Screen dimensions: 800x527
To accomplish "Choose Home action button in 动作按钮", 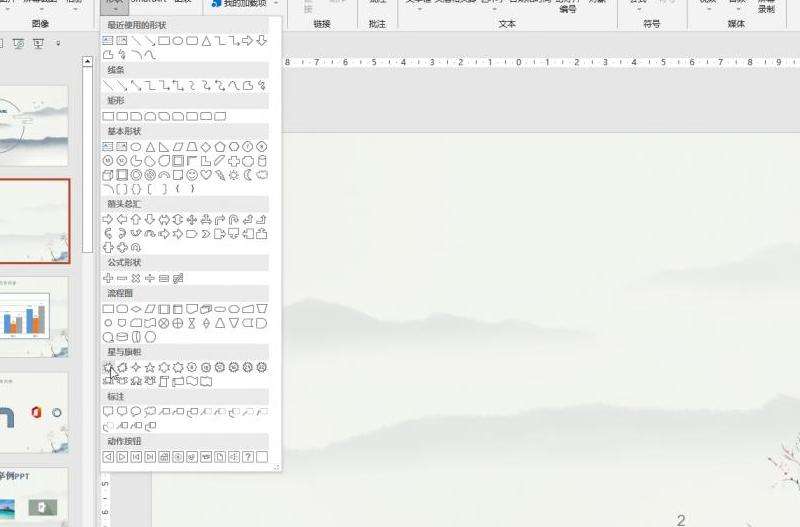I will pyautogui.click(x=164, y=457).
